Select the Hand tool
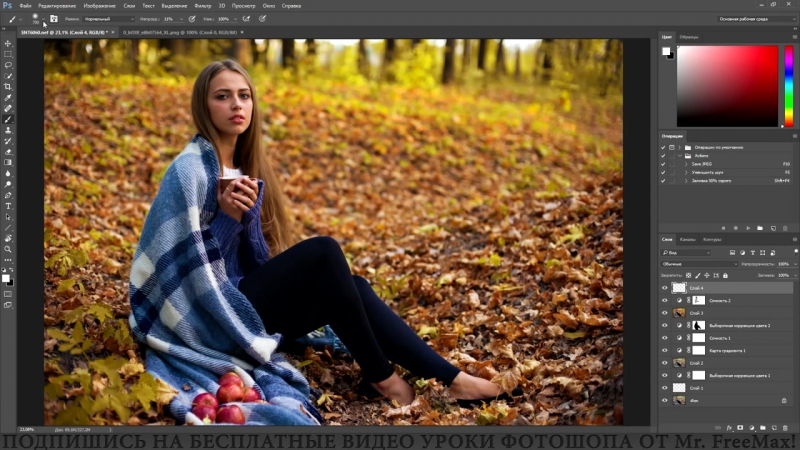The image size is (800, 450). (x=8, y=238)
